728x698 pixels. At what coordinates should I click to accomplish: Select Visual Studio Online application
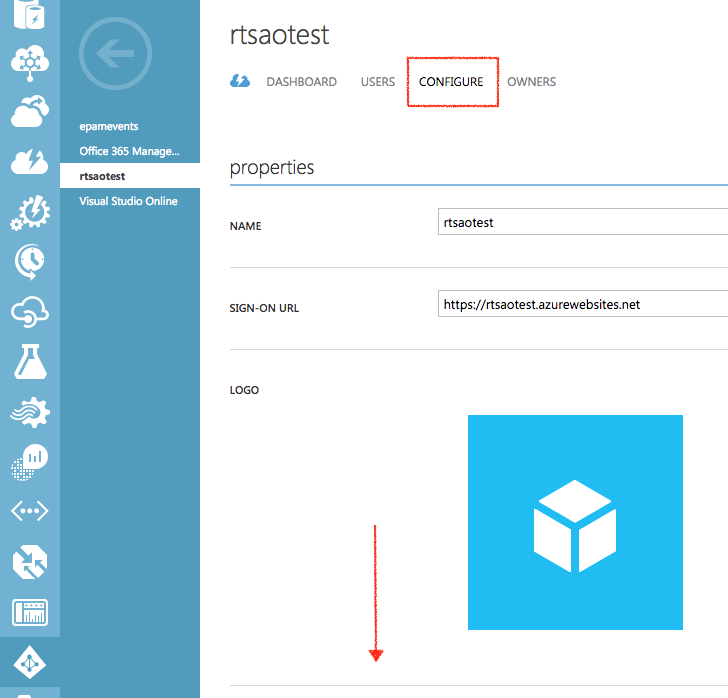coord(130,201)
